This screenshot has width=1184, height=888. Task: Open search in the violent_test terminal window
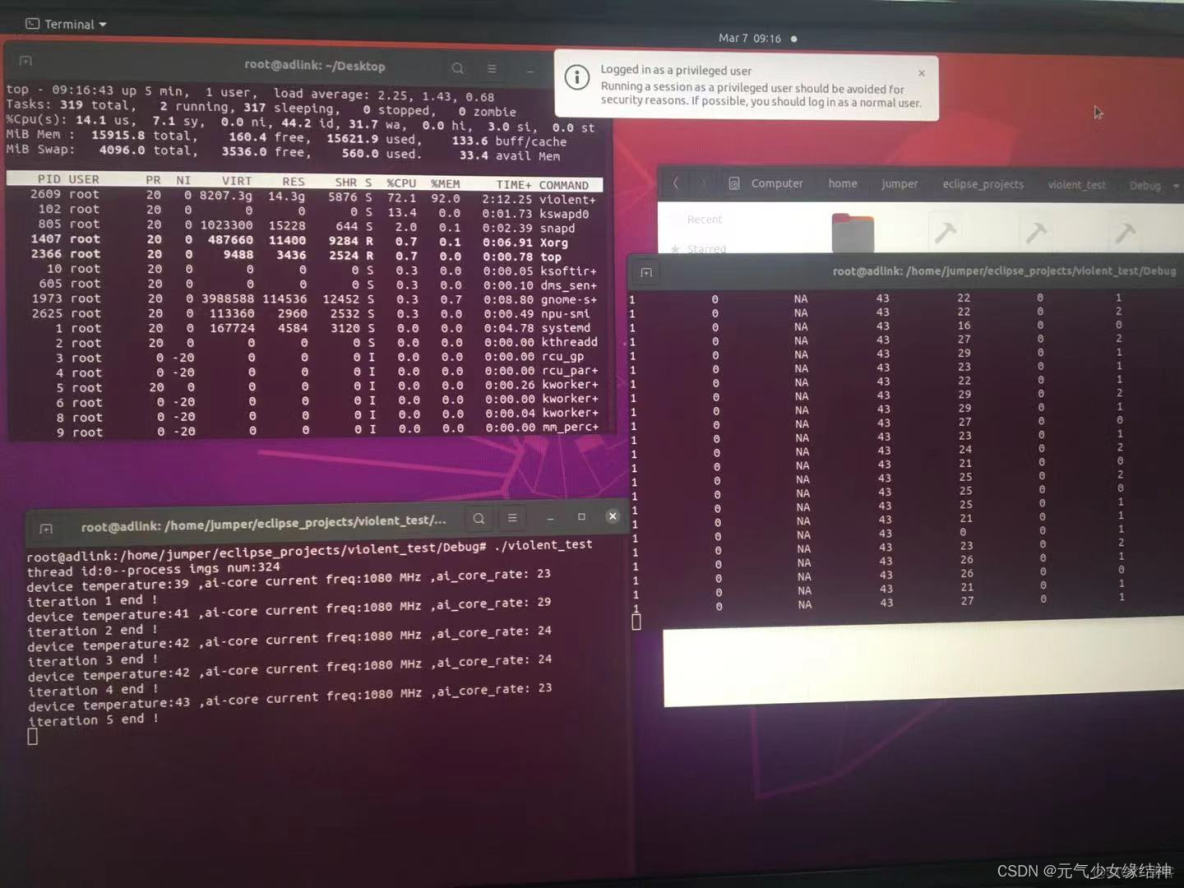[479, 518]
